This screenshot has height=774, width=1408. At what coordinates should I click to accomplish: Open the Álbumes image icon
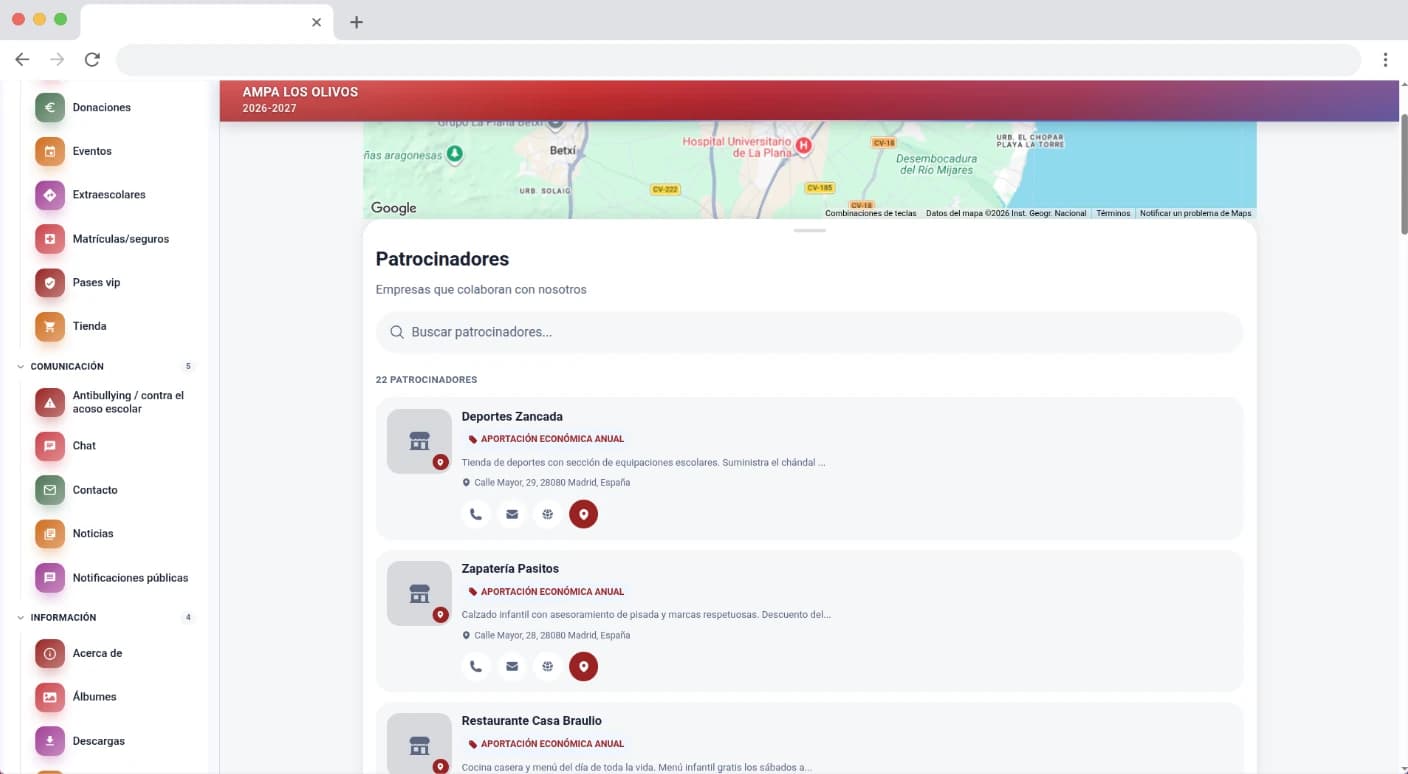tap(50, 697)
